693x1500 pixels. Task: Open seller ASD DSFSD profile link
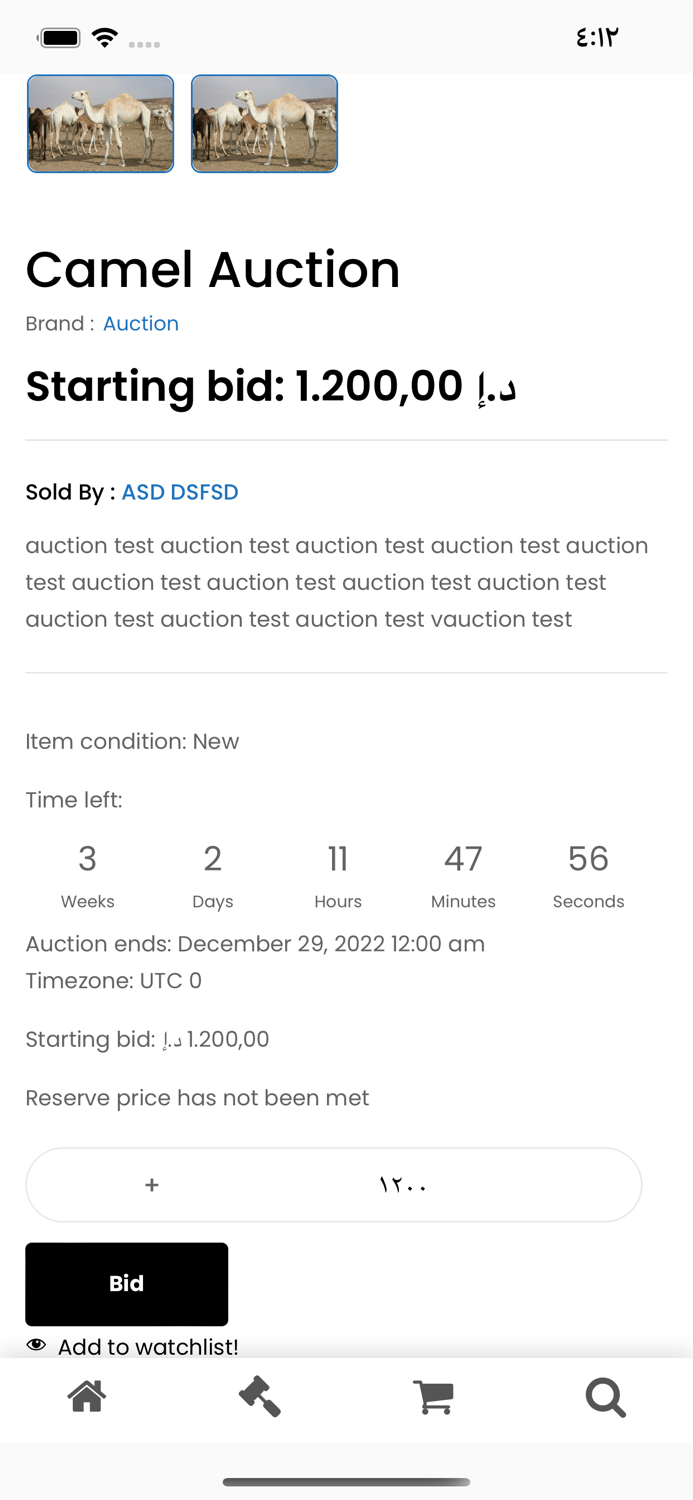click(x=180, y=492)
